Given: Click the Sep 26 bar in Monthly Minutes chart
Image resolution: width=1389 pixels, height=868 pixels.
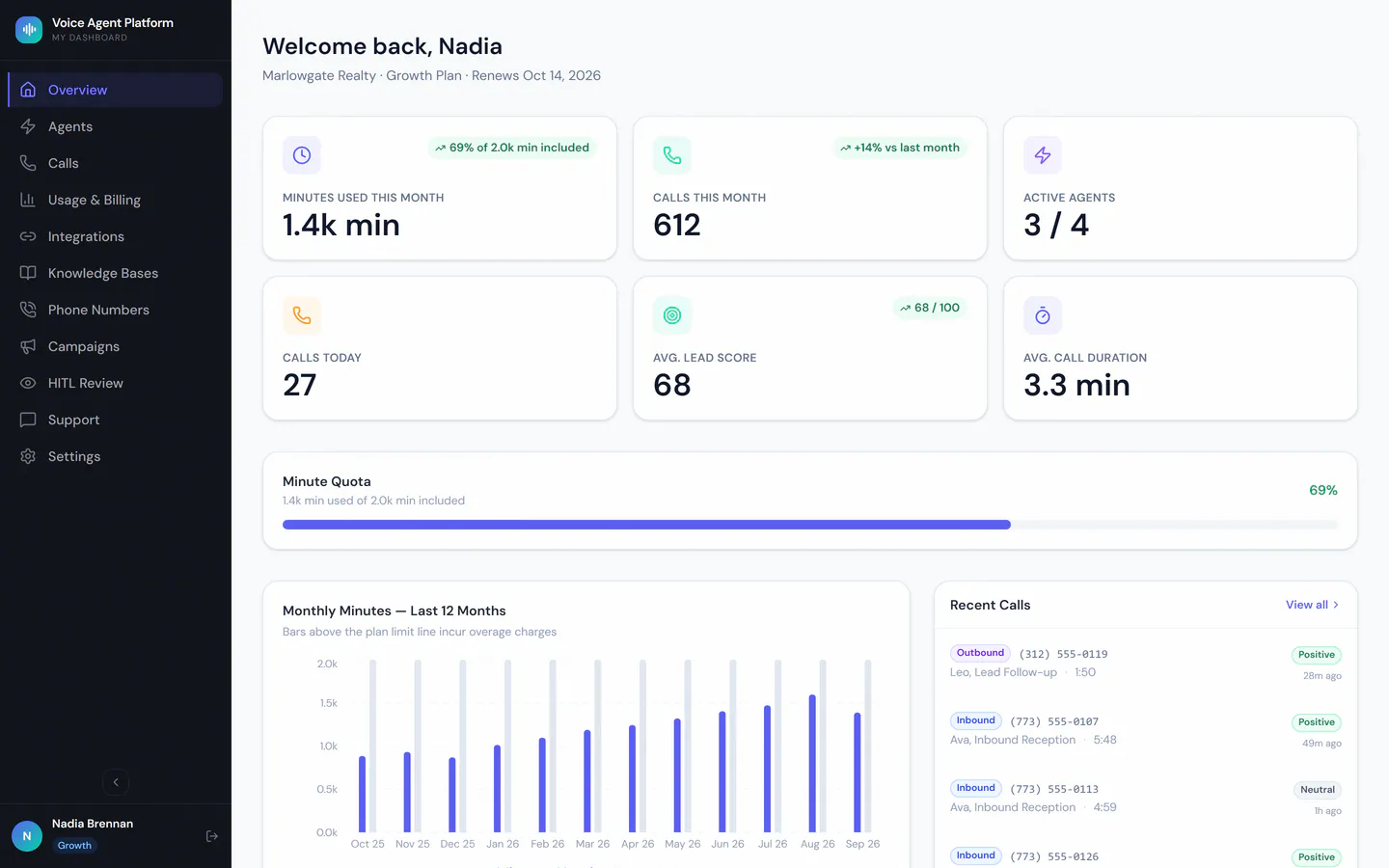Looking at the screenshot, I should 857,772.
